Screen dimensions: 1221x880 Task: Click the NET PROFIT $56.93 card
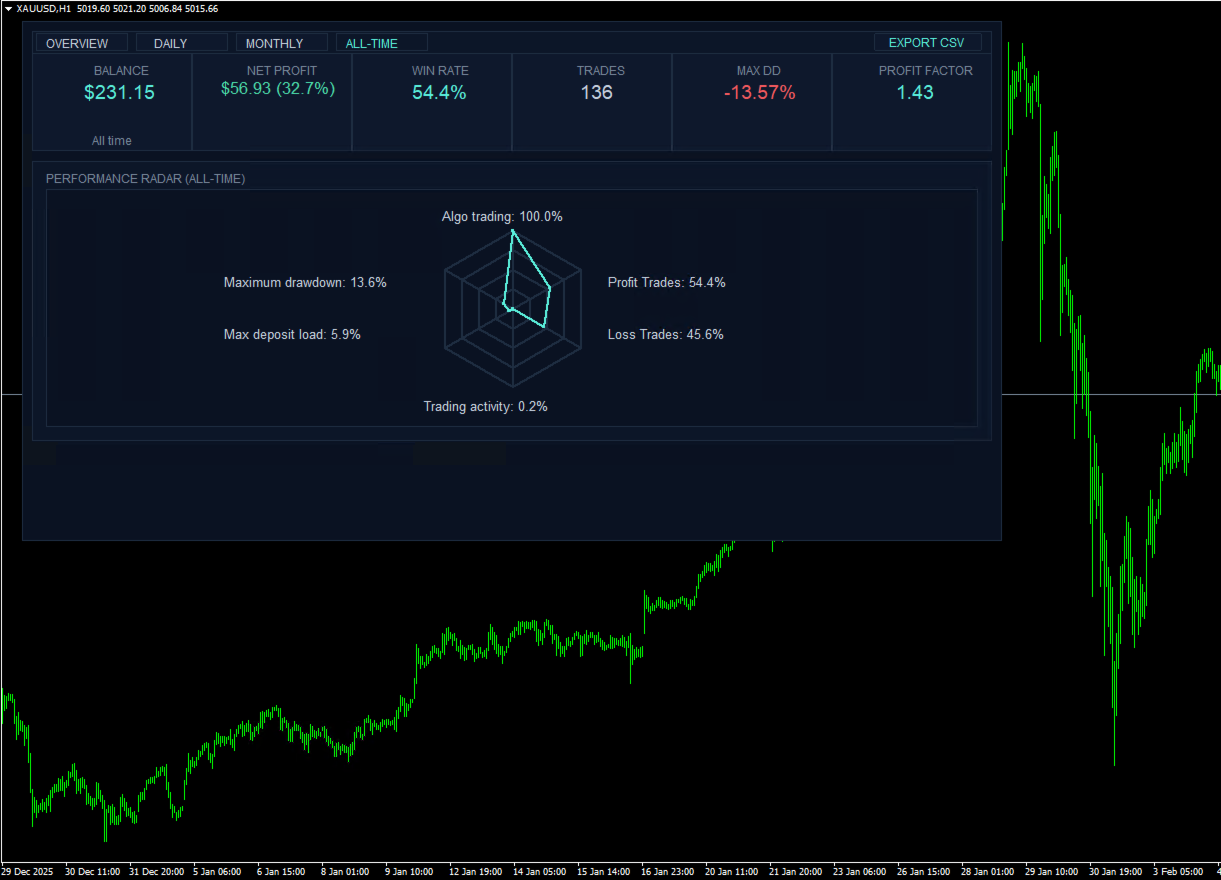272,102
